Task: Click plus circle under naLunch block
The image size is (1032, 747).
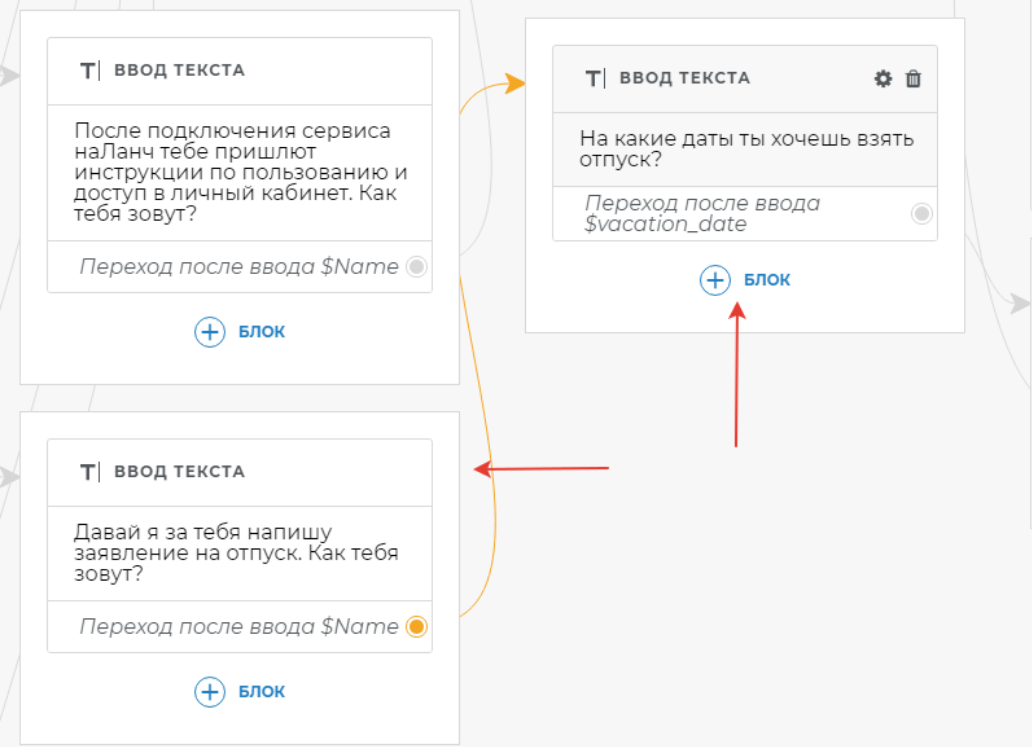Action: [x=209, y=332]
